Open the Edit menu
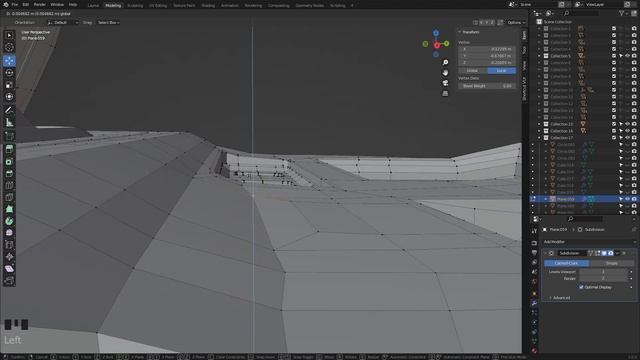This screenshot has width=640, height=360. pos(26,4)
